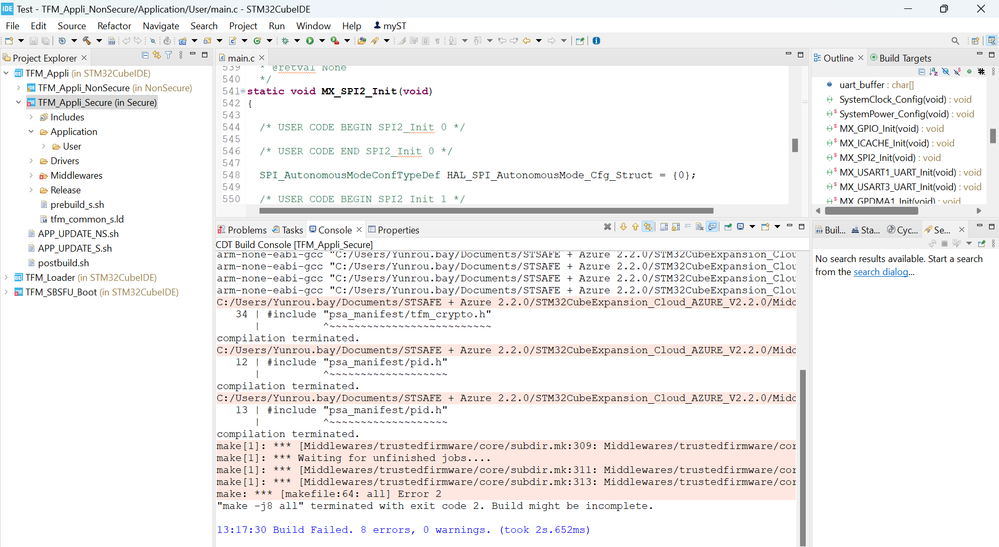Click the Back navigation yellow arrow icon
The height and width of the screenshot is (547, 999).
tap(527, 41)
